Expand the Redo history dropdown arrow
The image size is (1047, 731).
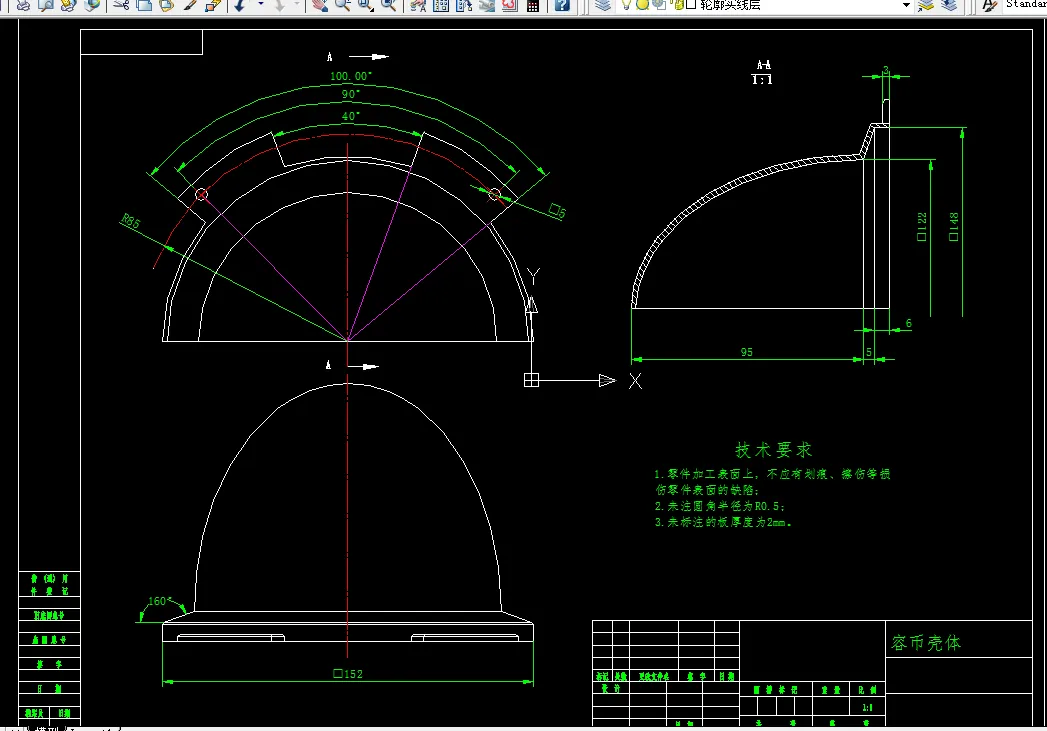point(296,4)
